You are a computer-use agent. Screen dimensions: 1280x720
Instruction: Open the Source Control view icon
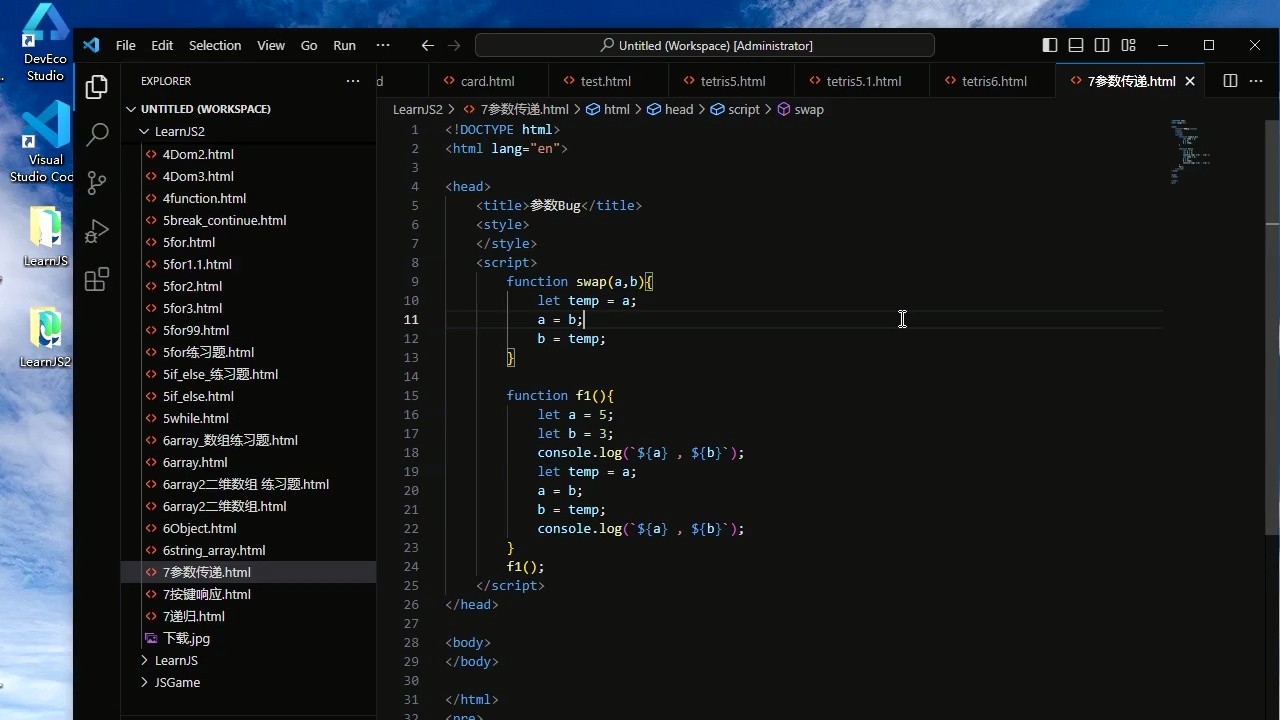click(97, 182)
